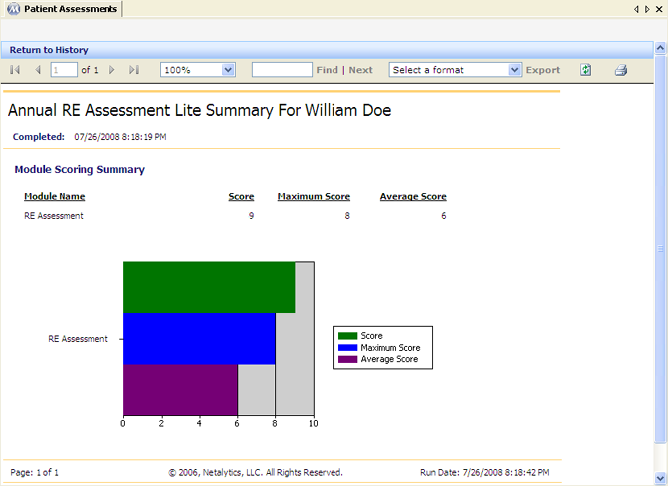The image size is (668, 486).
Task: Jump to last report page
Action: point(134,70)
